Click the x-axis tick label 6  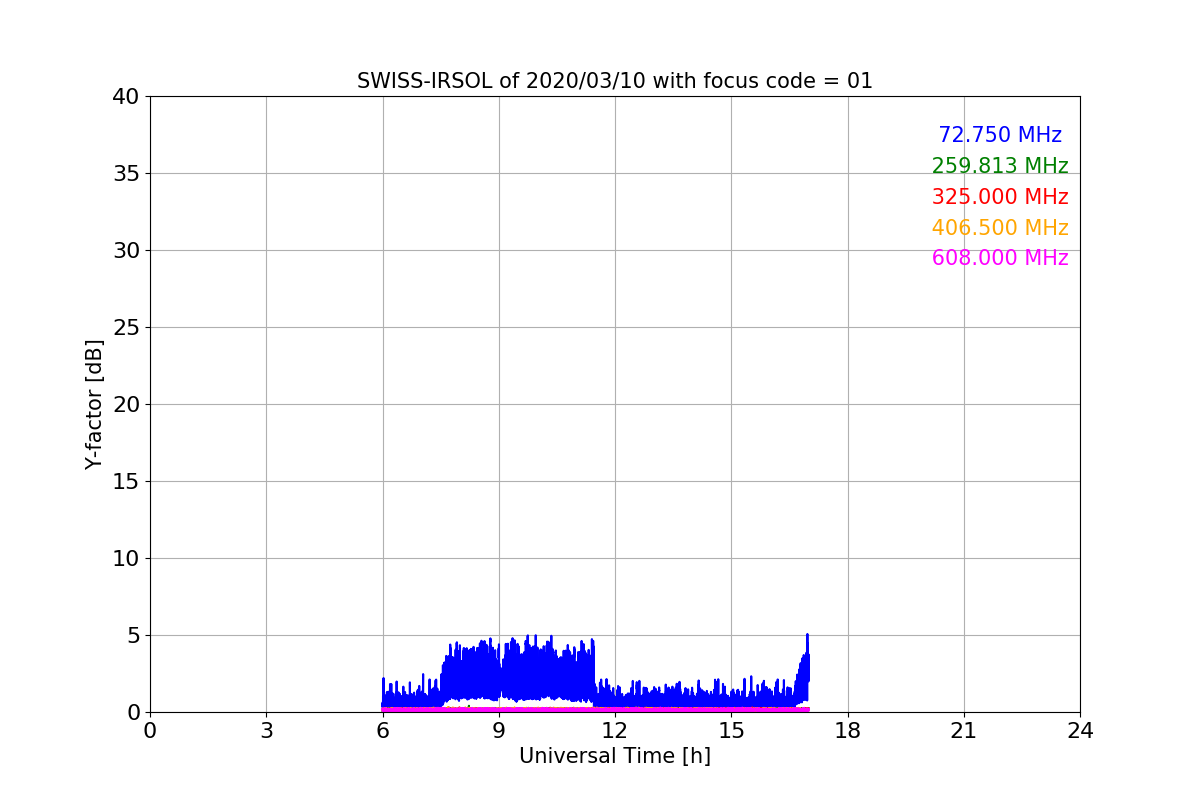click(382, 731)
